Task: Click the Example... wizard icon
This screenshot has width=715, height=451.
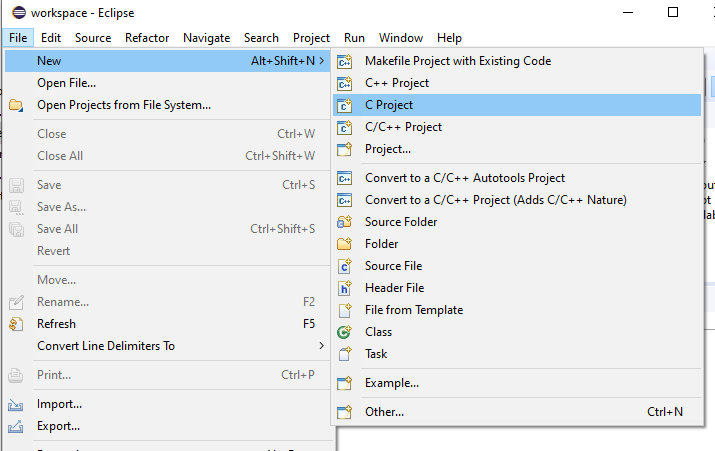Action: (x=345, y=383)
